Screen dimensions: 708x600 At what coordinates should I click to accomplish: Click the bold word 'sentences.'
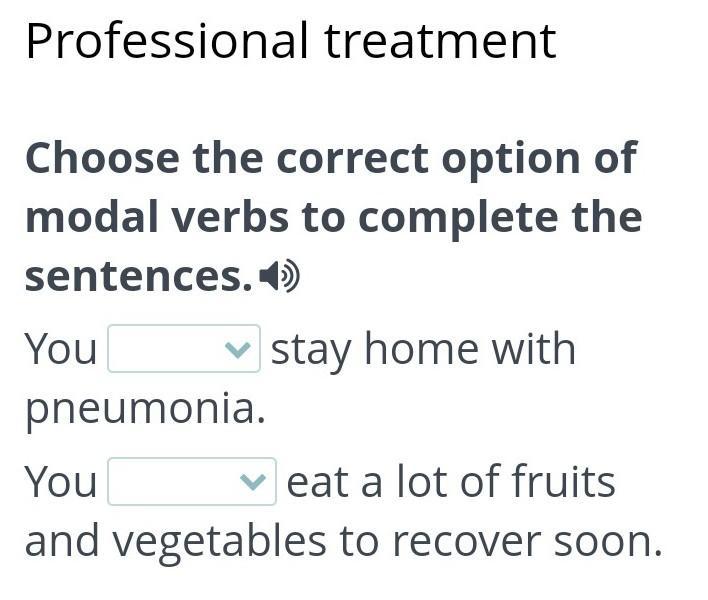[x=138, y=276]
